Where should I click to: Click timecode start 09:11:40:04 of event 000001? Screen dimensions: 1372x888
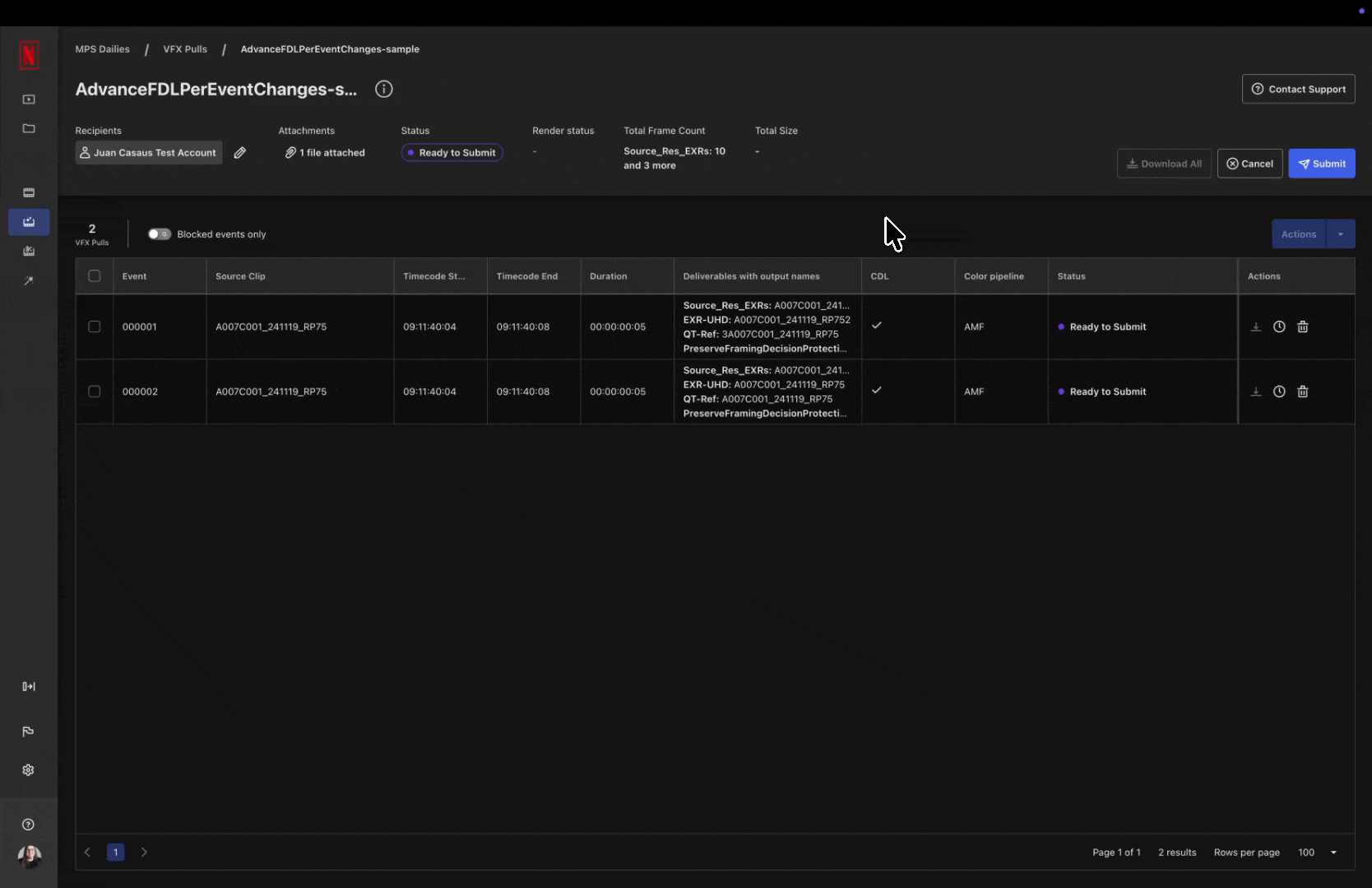(x=429, y=326)
